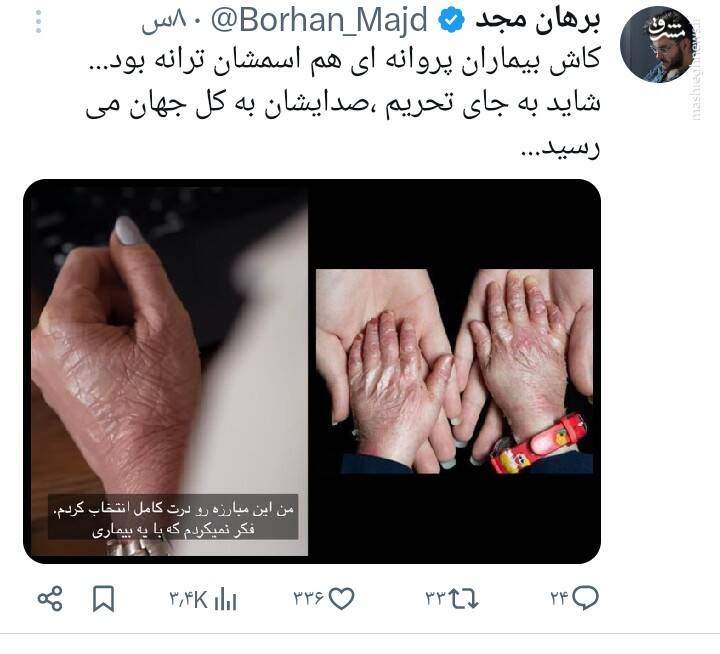
Task: Open Borhan Majd profile avatar
Action: [x=657, y=44]
